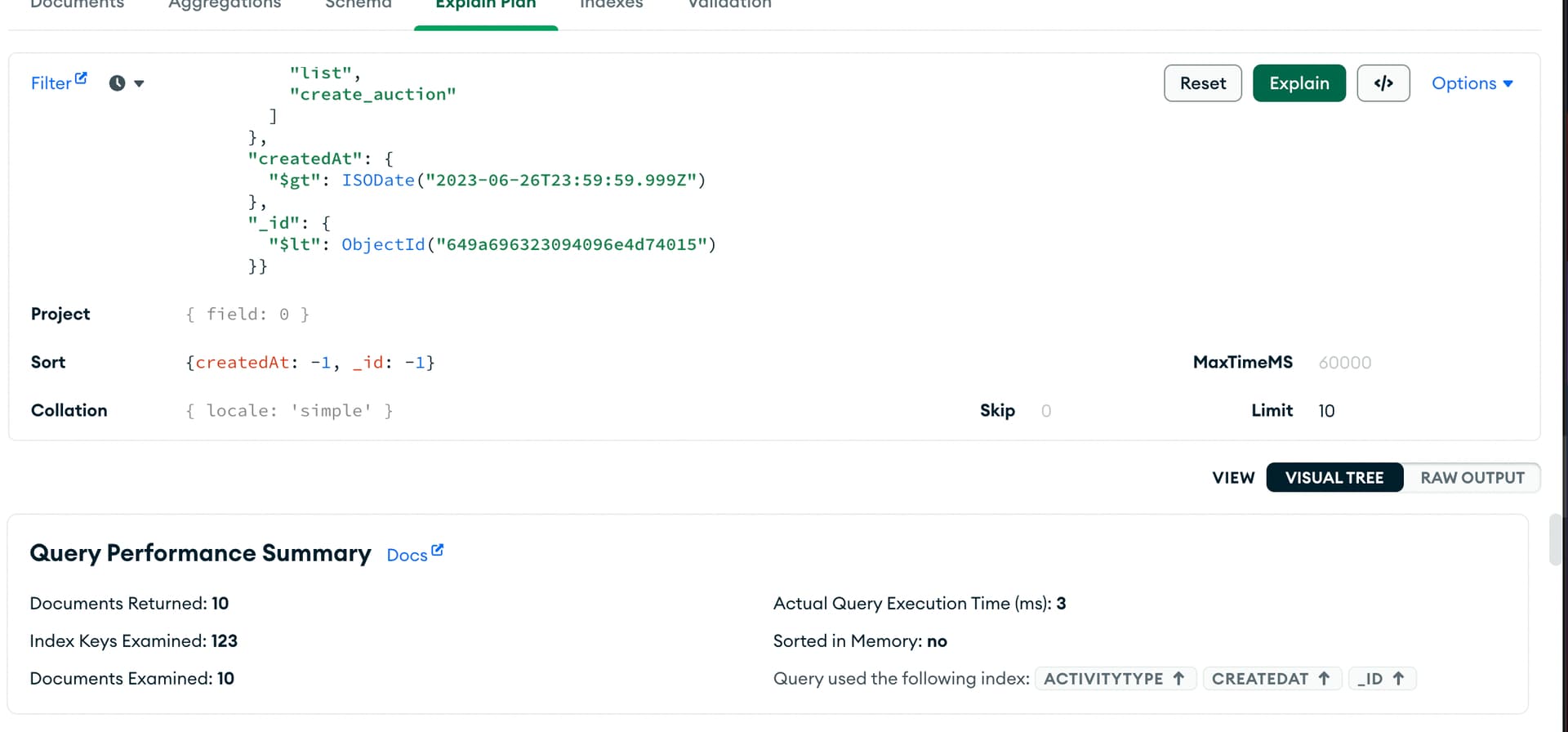
Task: Toggle the code view button
Action: (x=1383, y=83)
